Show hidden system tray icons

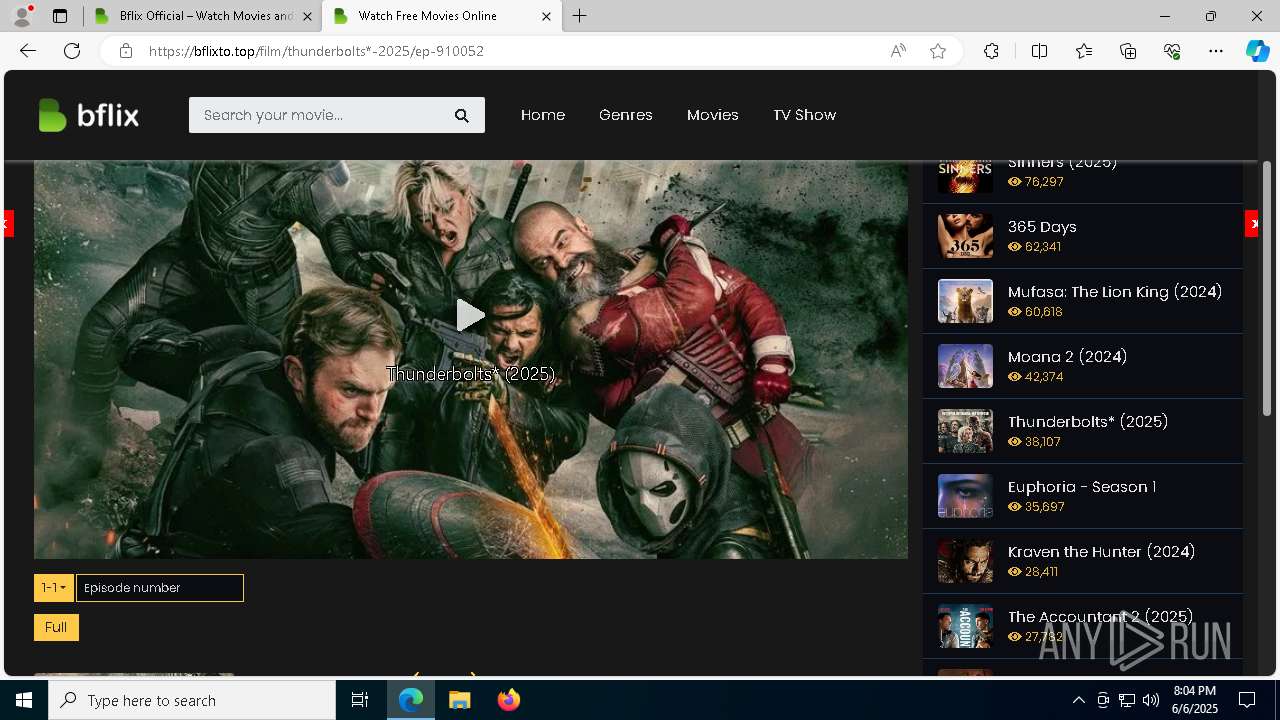click(1078, 700)
